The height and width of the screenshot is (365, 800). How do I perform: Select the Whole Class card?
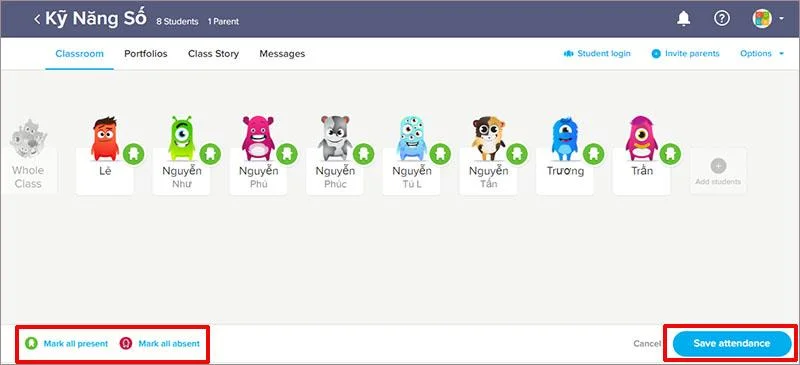click(28, 156)
